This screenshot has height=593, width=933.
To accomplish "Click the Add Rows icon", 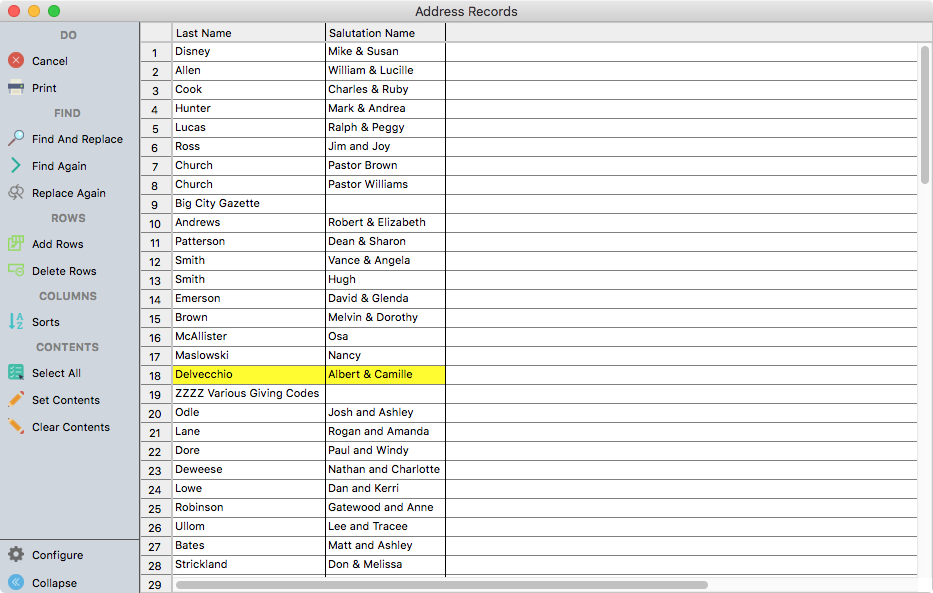I will [16, 244].
